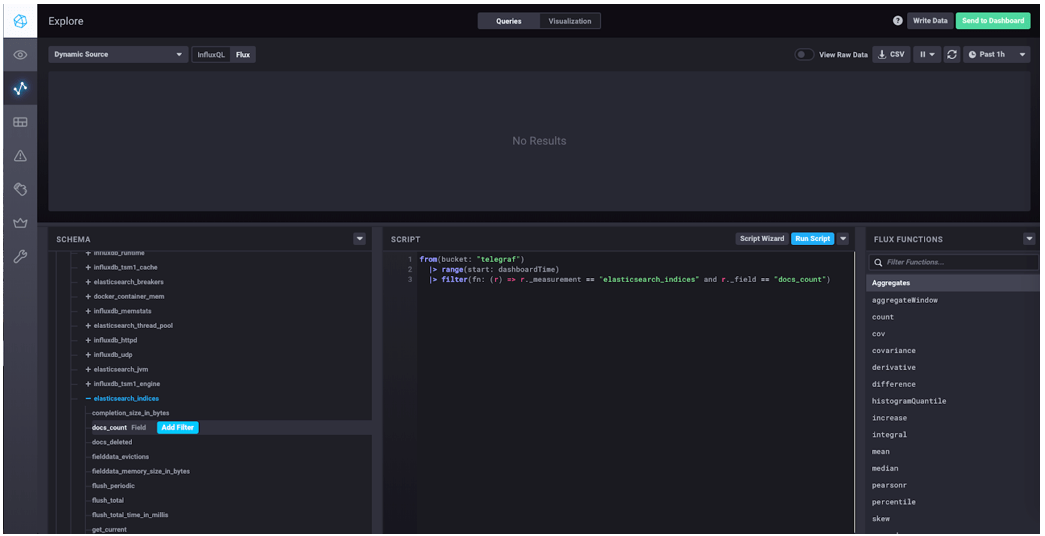The height and width of the screenshot is (536, 1045).
Task: Expand elasticsearch_thread_pool measurement
Action: click(x=129, y=325)
